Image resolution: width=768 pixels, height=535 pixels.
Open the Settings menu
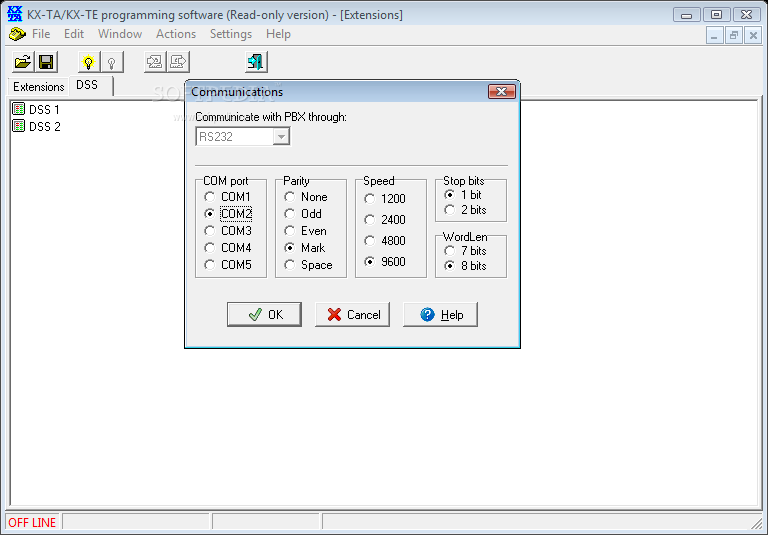(231, 34)
